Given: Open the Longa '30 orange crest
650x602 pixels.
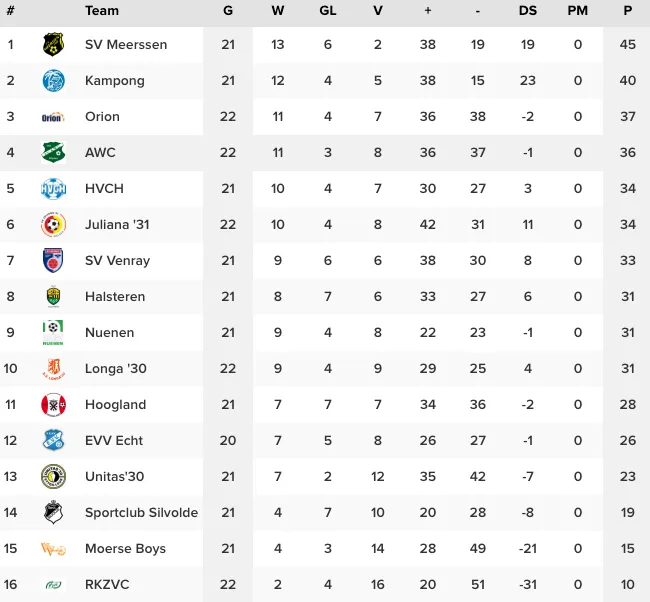Looking at the screenshot, I should tap(54, 369).
